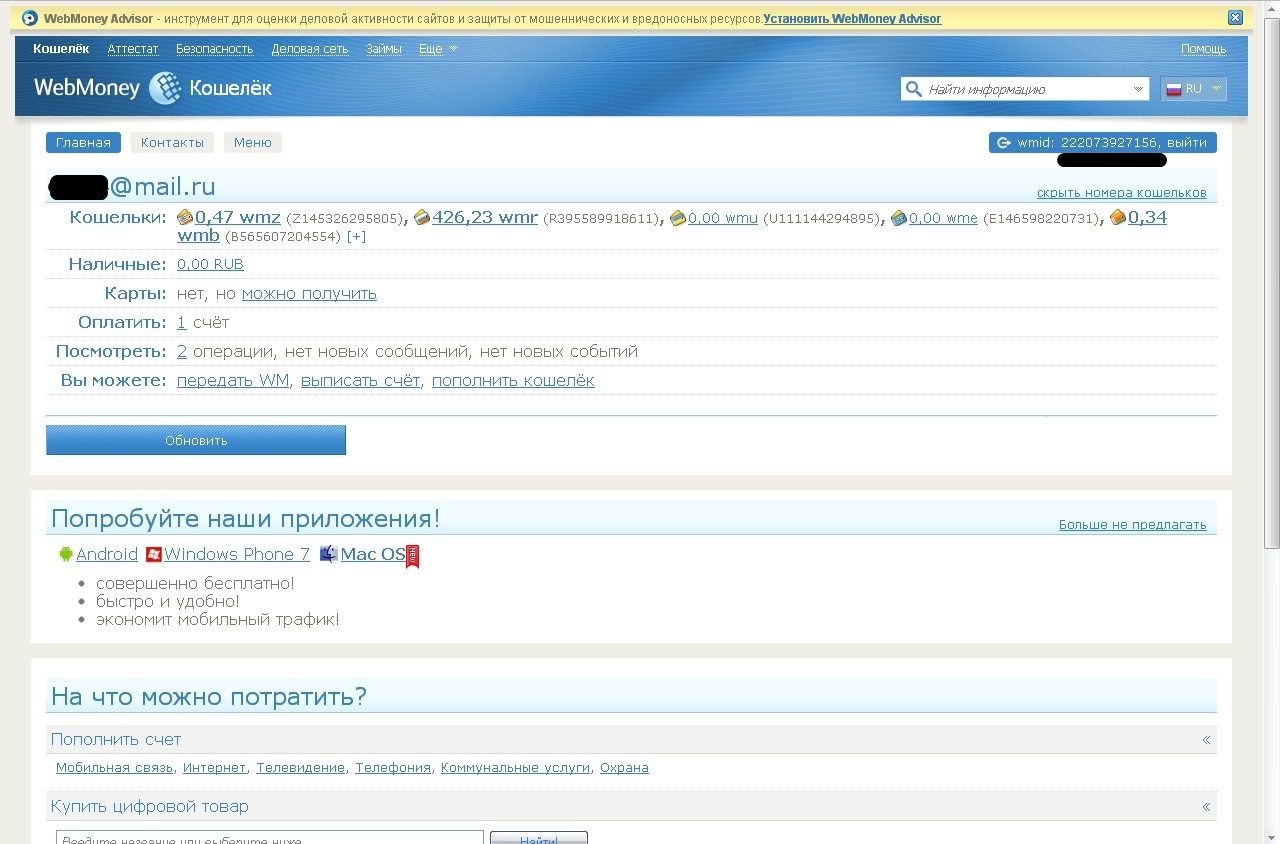
Task: Open the RU language selector
Action: point(1194,89)
